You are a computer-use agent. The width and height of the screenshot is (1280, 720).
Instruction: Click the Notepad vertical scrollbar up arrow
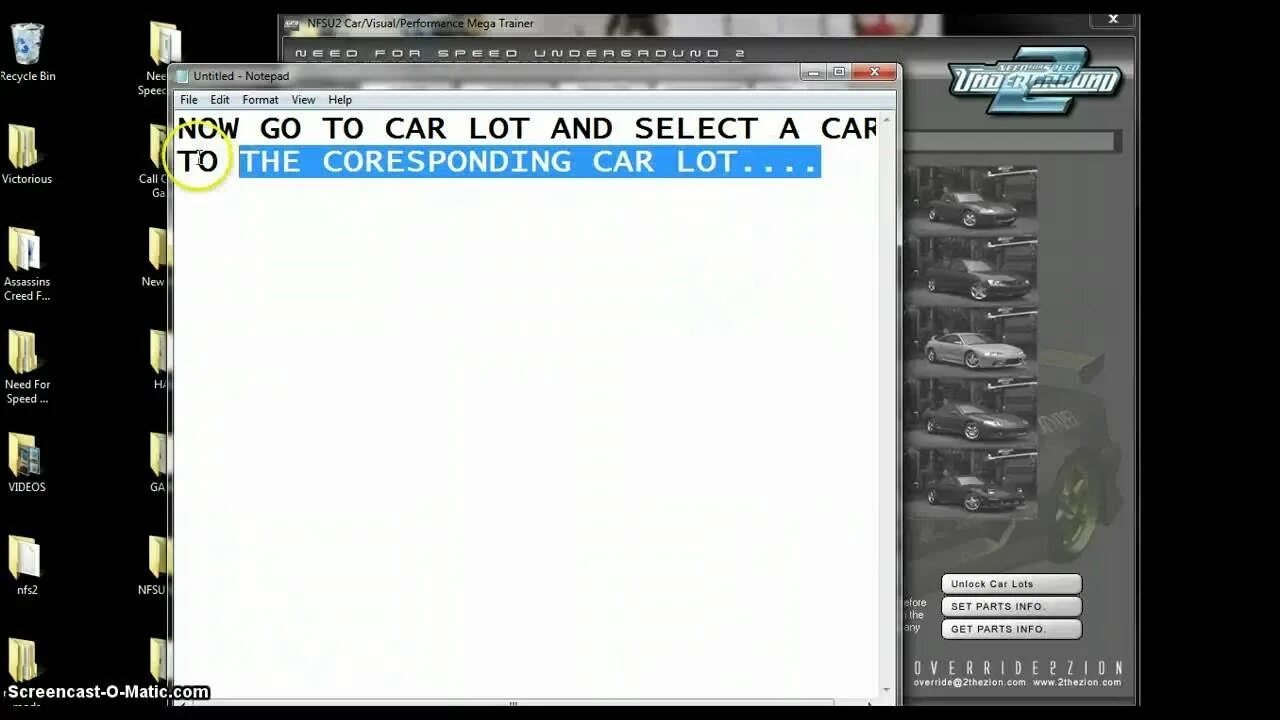[886, 120]
